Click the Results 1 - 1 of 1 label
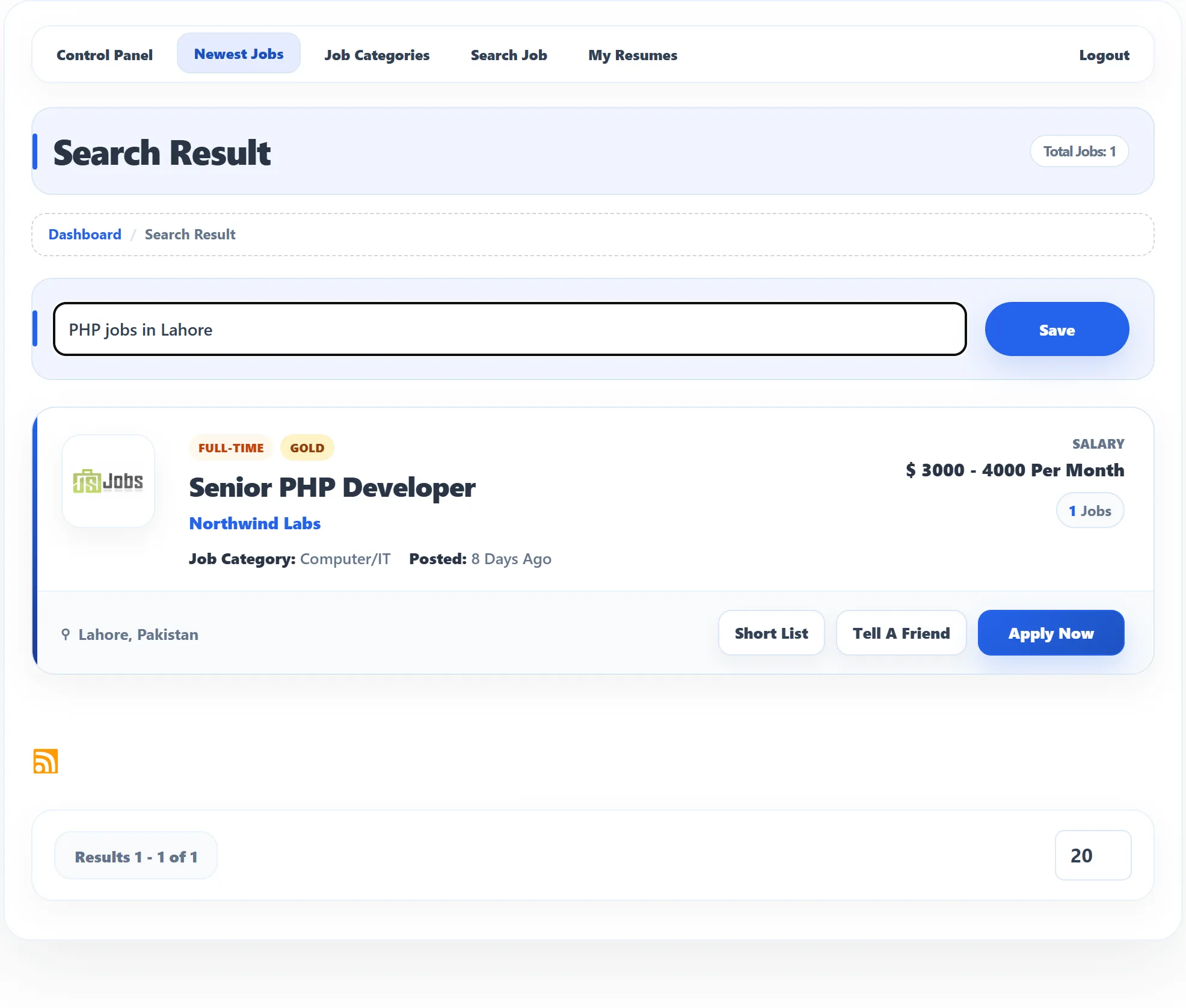The image size is (1186, 1008). [x=136, y=856]
